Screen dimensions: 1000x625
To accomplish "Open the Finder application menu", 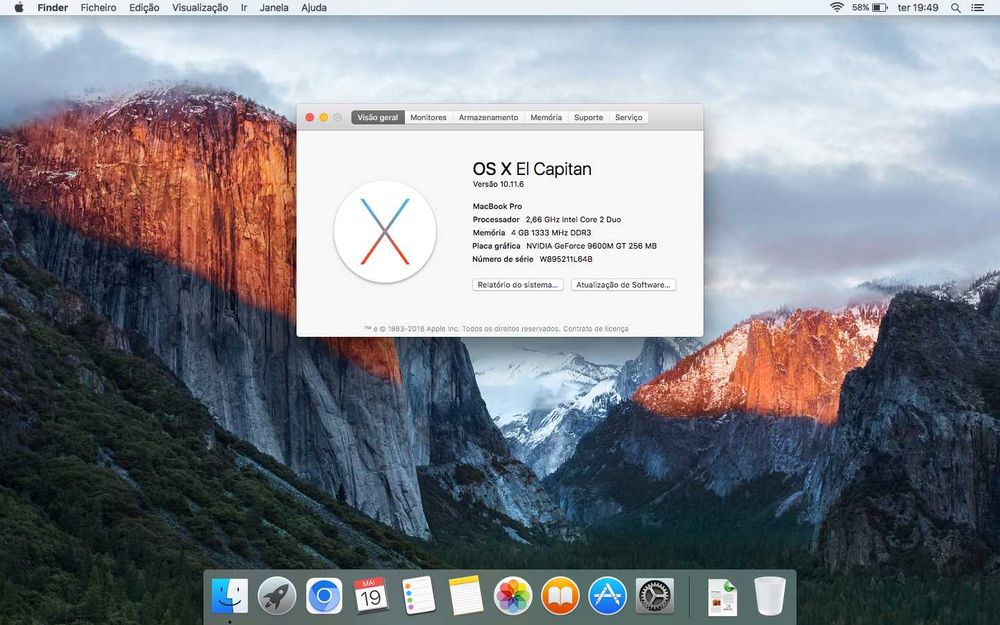I will click(x=52, y=8).
